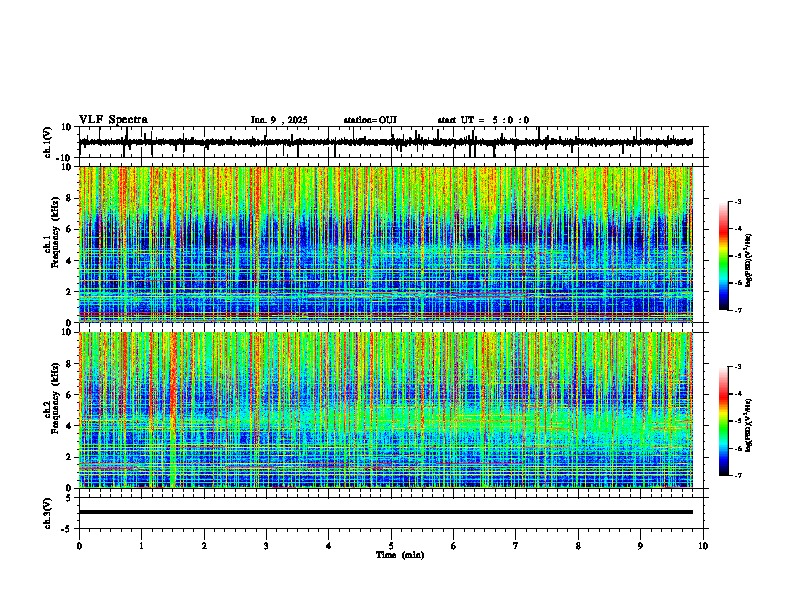Click the "-7" label on ch.1 color bar
Screen dimensions: 792x612
tap(738, 310)
